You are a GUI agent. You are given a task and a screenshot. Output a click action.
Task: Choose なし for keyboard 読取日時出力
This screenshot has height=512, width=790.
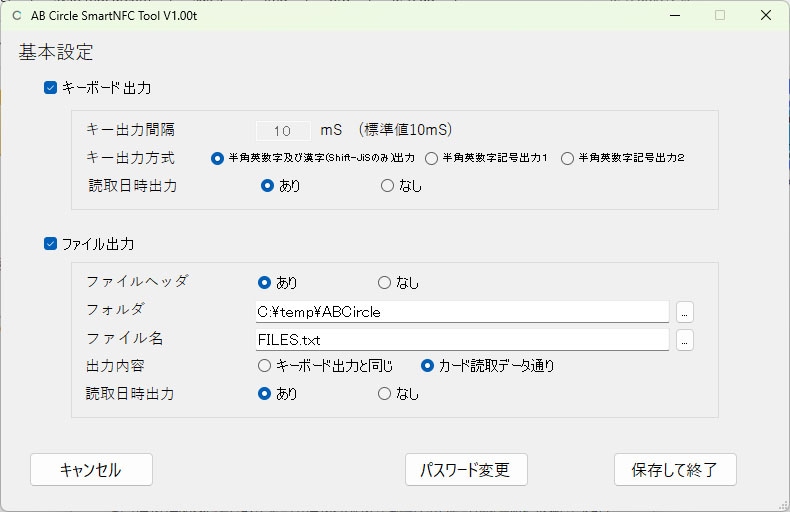pyautogui.click(x=388, y=185)
